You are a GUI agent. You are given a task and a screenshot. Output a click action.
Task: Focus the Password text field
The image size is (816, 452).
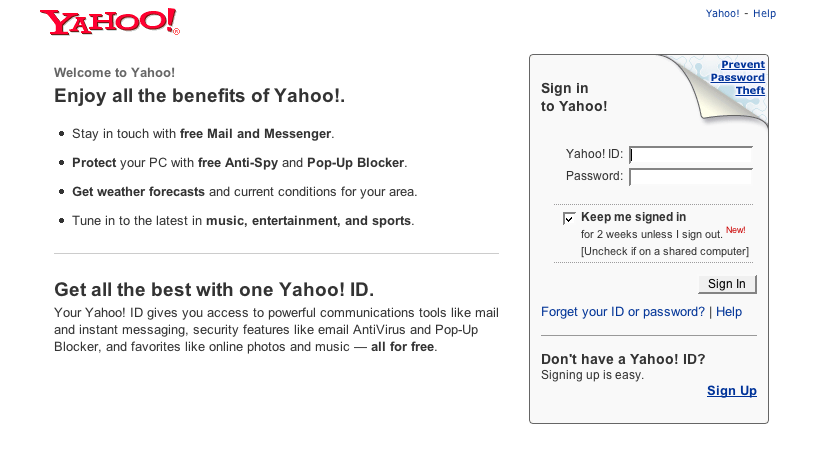click(x=690, y=176)
